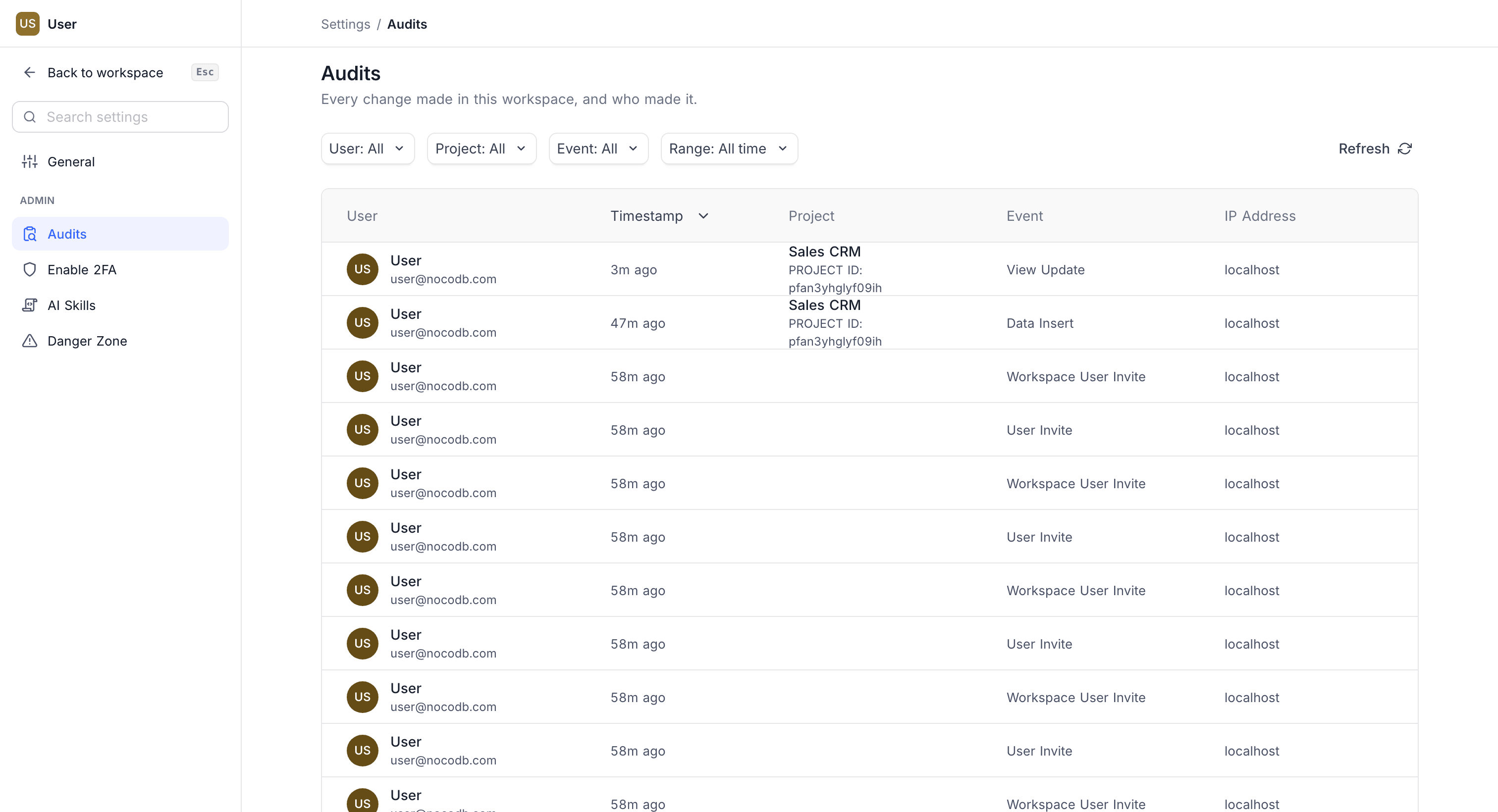Click the Audits breadcrumb item
1498x812 pixels.
click(x=407, y=24)
